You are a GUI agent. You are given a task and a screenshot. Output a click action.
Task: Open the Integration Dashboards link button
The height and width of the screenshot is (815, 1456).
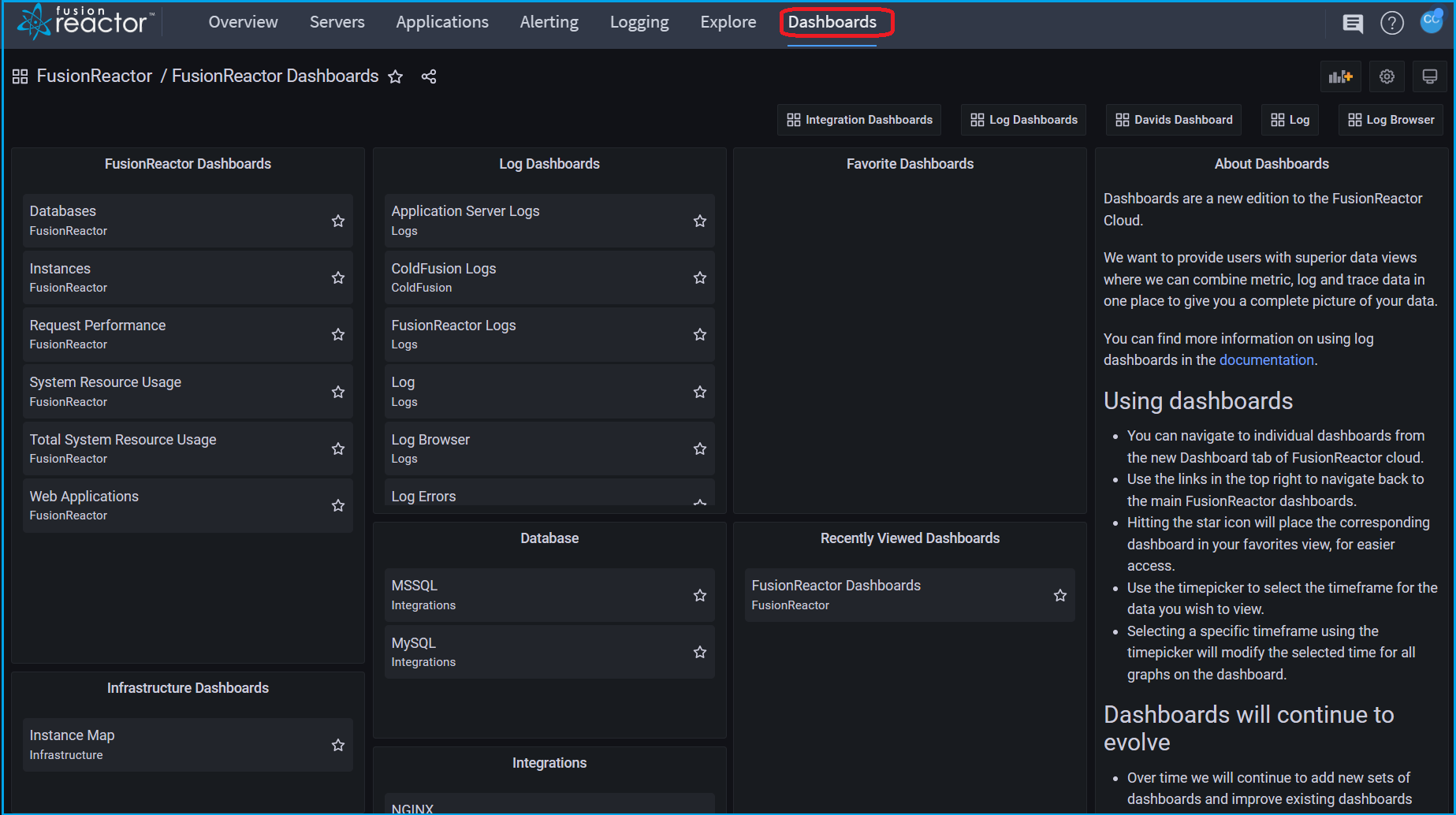point(859,120)
